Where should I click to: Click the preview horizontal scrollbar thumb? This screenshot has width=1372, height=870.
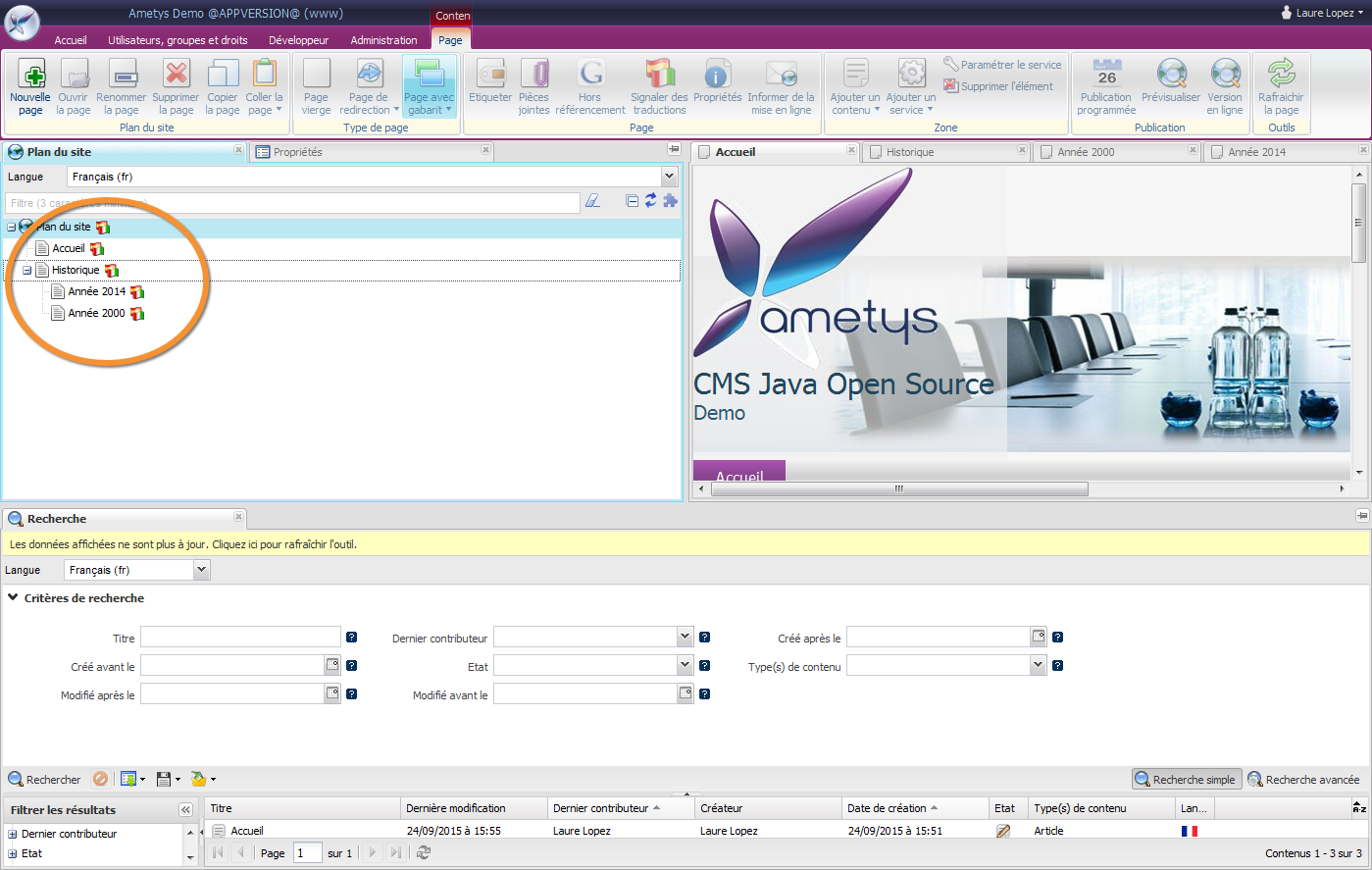(897, 488)
